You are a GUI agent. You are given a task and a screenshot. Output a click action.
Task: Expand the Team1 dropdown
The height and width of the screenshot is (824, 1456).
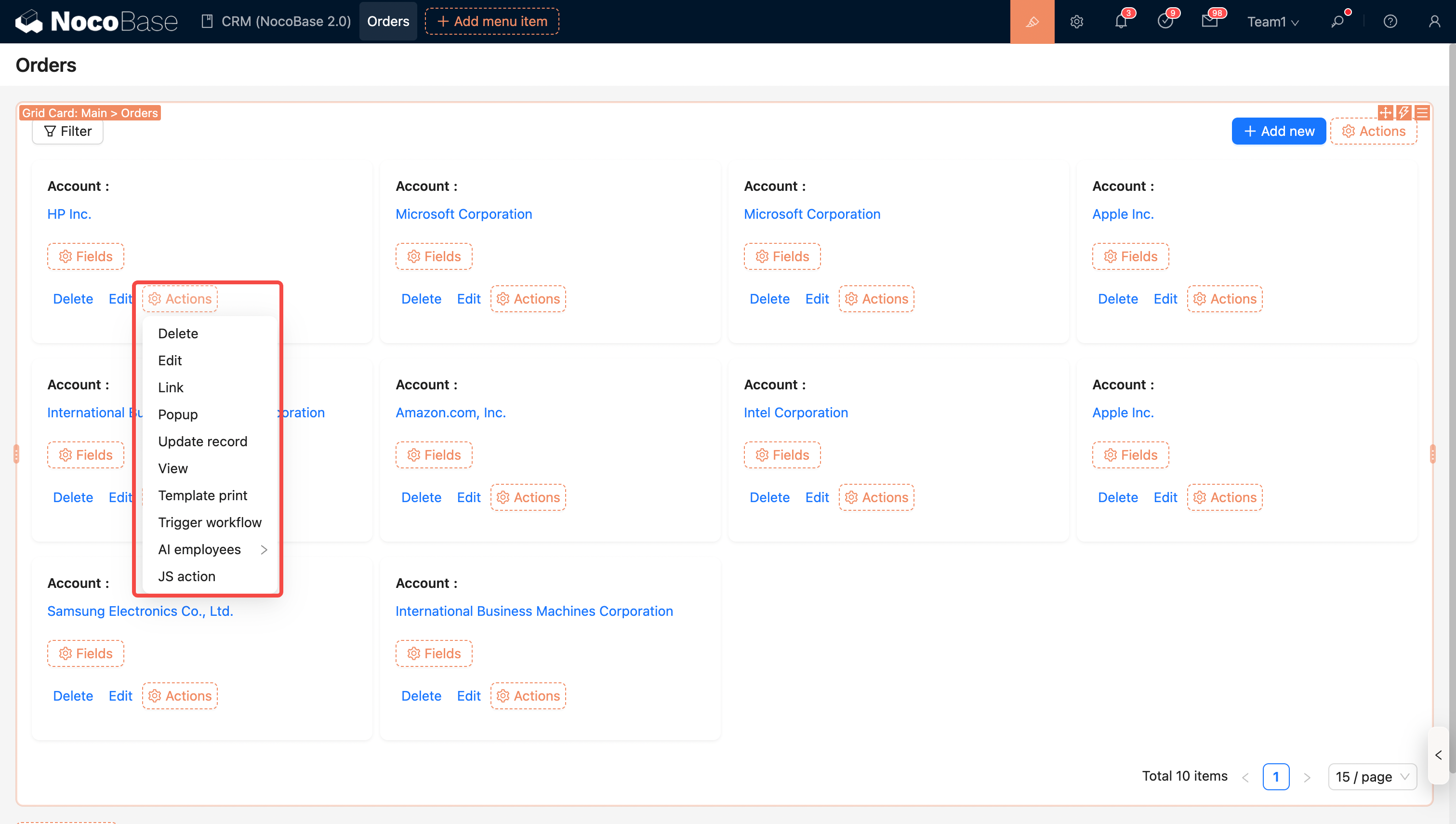1273,22
